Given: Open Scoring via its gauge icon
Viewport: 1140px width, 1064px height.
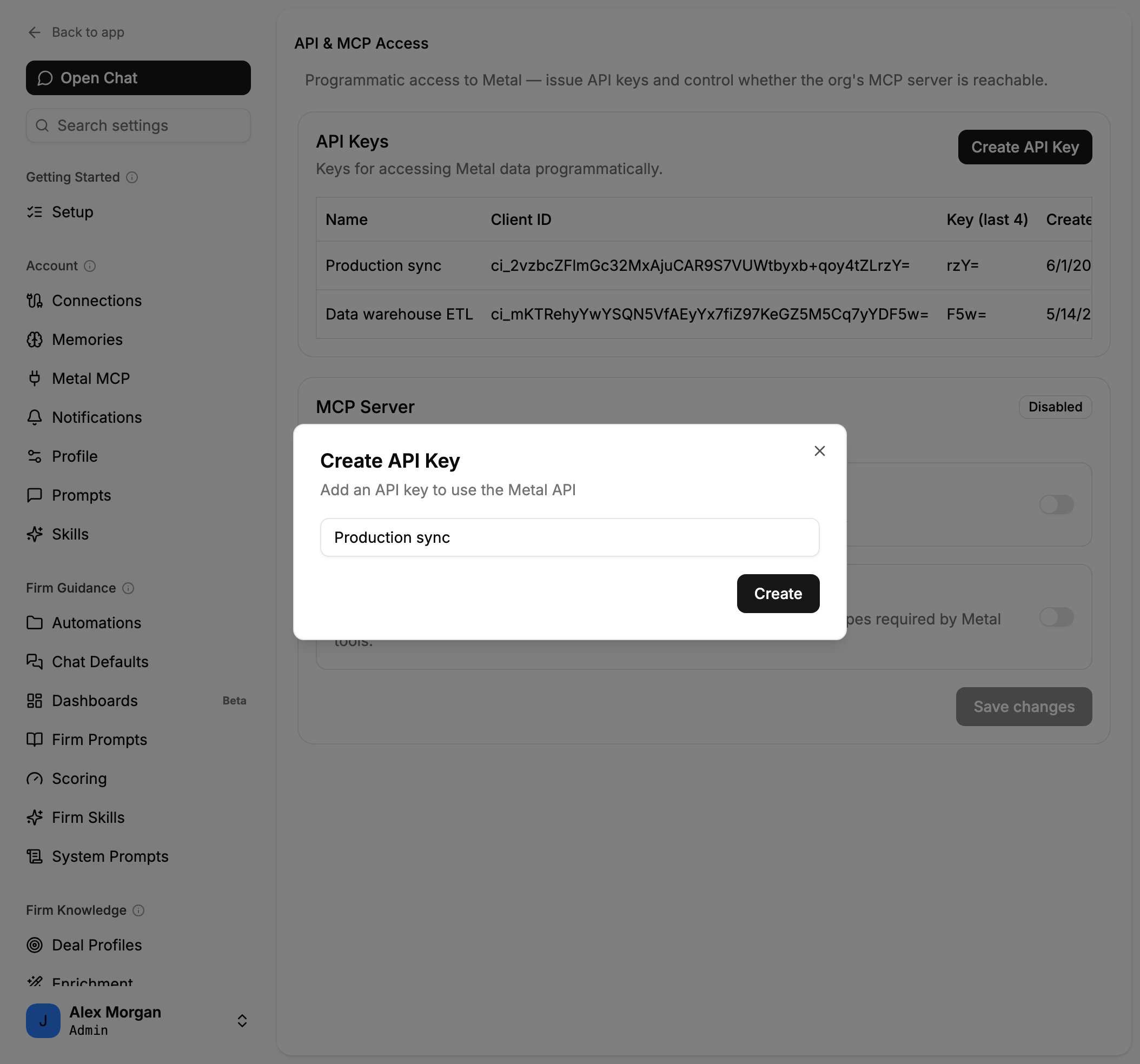Looking at the screenshot, I should [x=35, y=779].
